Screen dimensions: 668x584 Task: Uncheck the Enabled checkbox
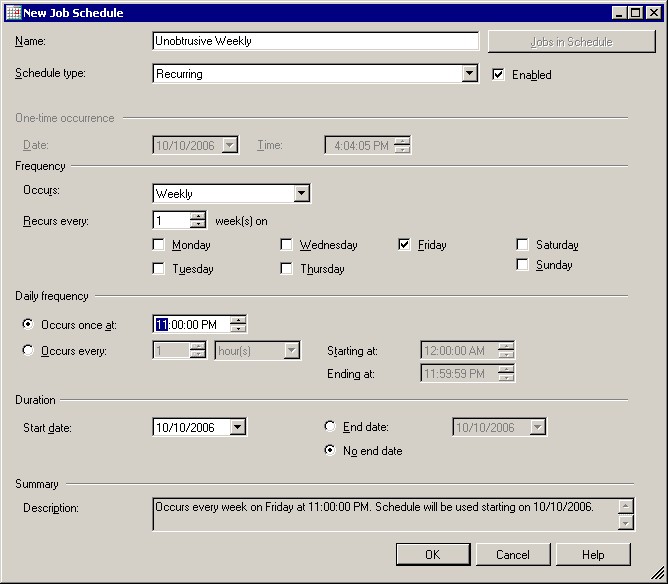pos(499,74)
